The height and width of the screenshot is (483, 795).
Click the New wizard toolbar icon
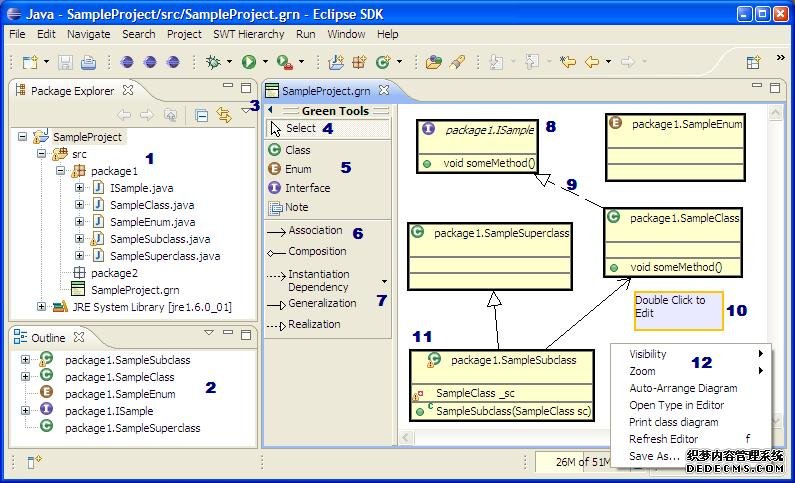(30, 62)
